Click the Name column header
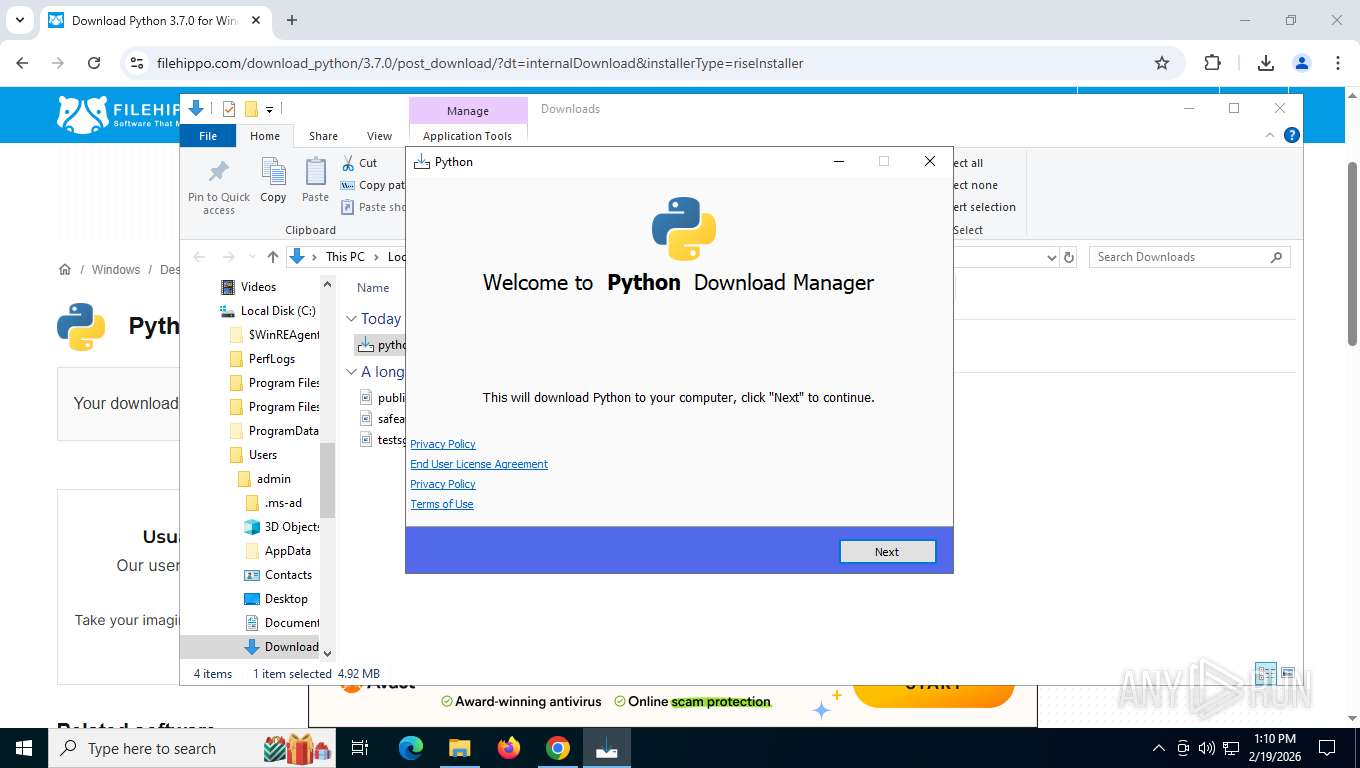The image size is (1360, 768). [x=373, y=288]
